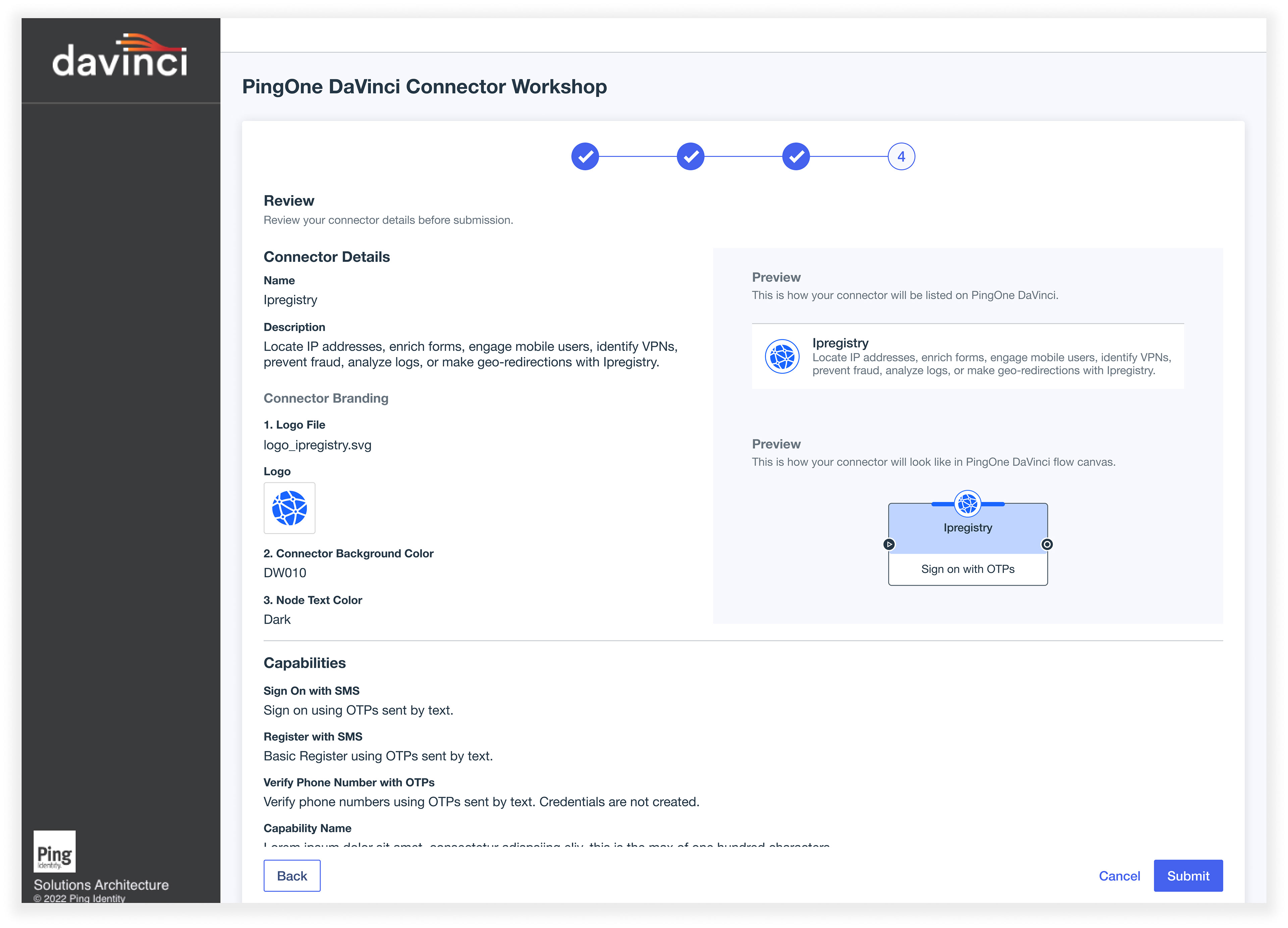The width and height of the screenshot is (1288, 928).
Task: Click the globe icon atop the flow node
Action: point(968,504)
